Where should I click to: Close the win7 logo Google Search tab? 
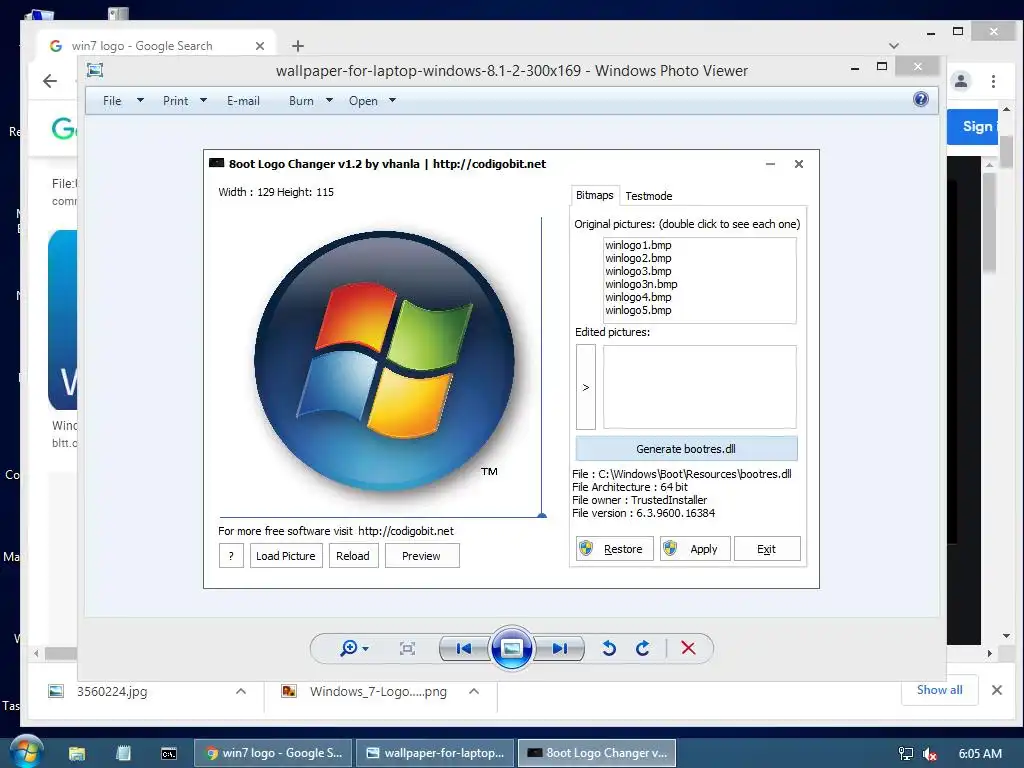260,46
